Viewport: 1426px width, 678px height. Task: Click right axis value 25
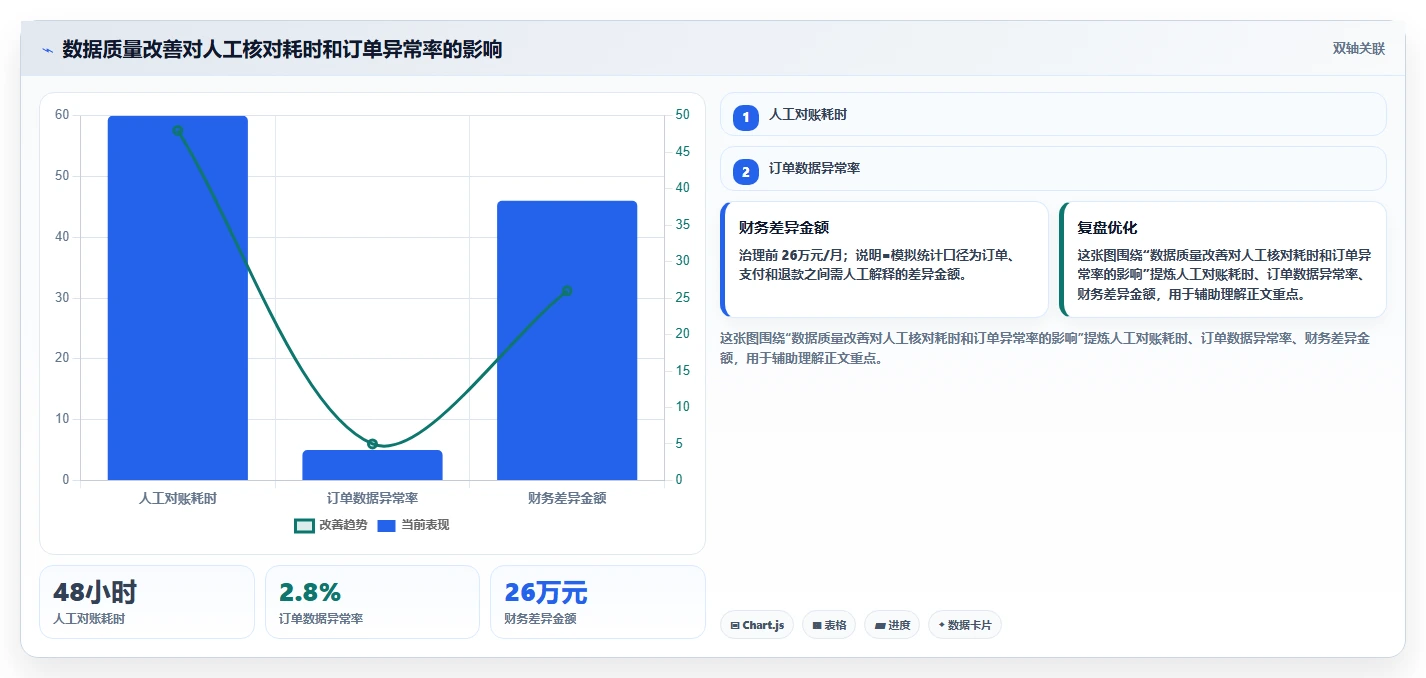[682, 297]
